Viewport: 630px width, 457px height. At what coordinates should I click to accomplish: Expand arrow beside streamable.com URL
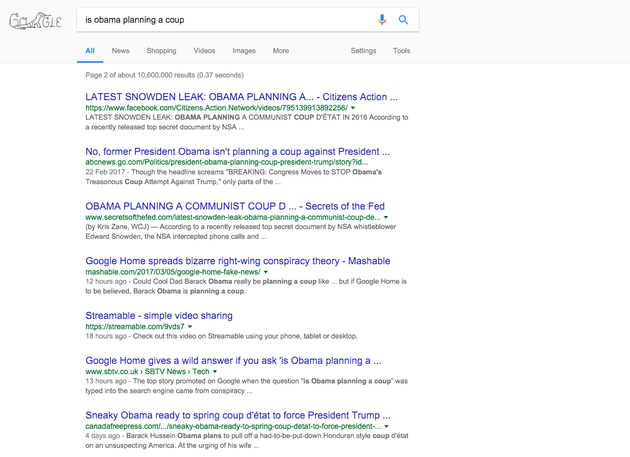[190, 326]
